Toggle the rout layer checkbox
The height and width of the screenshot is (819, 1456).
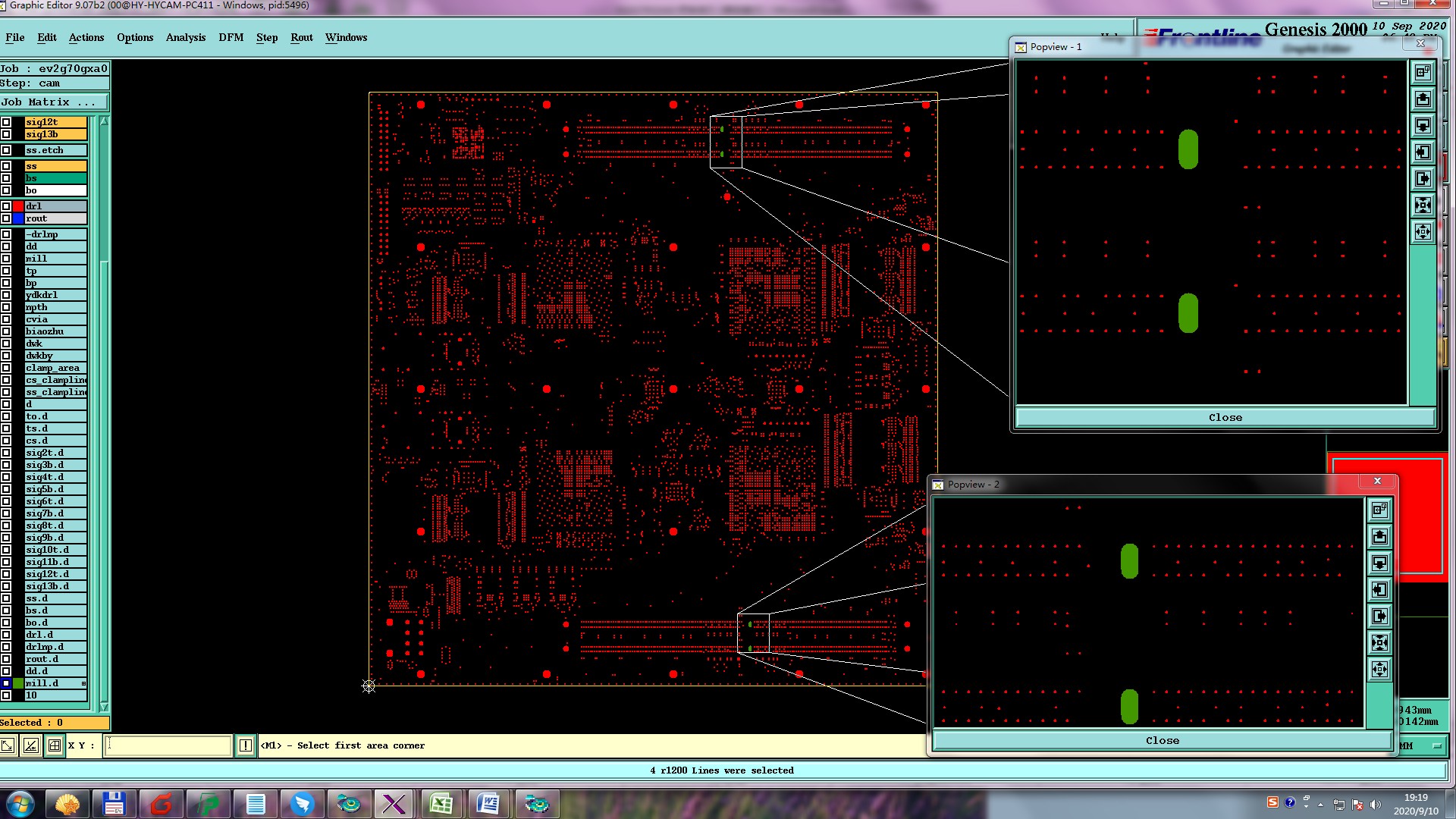click(6, 218)
